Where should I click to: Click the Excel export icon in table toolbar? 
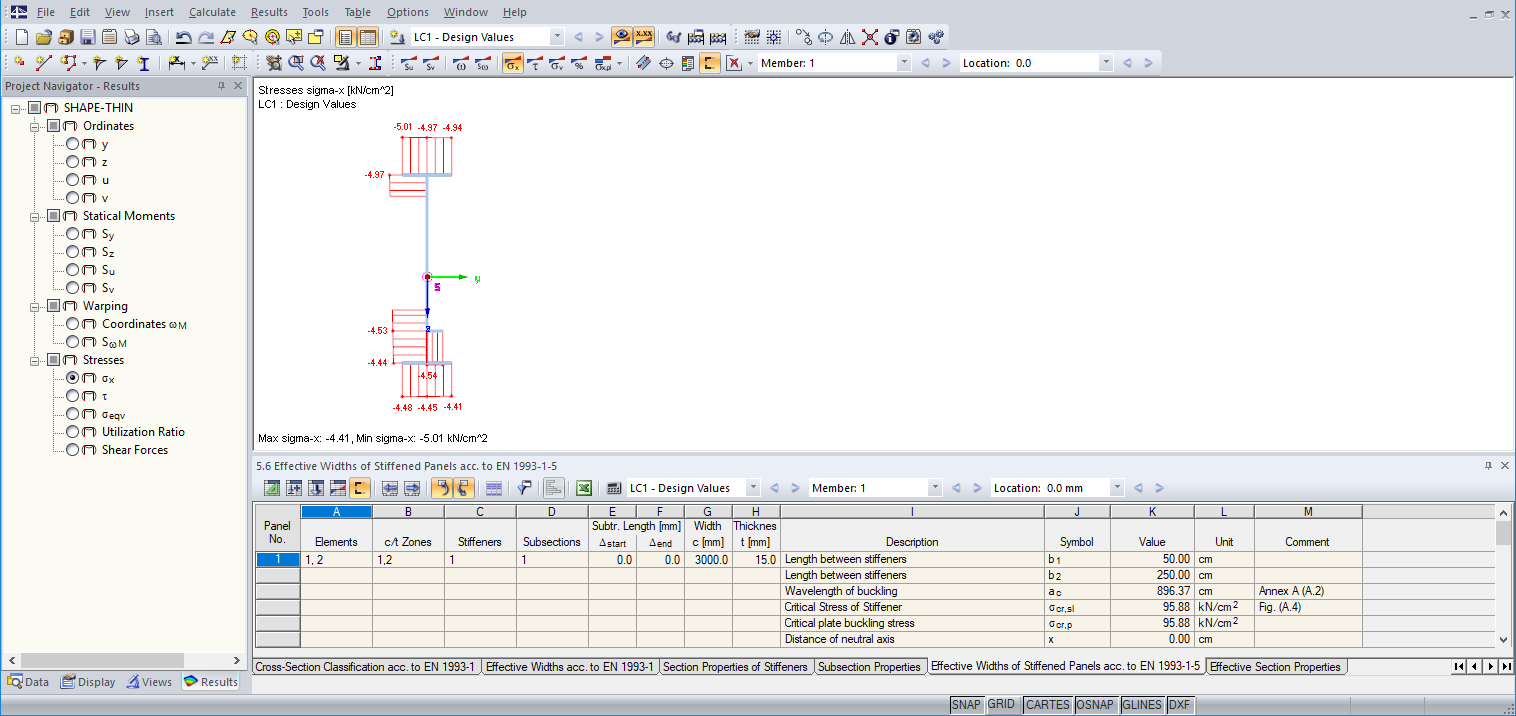coord(584,488)
